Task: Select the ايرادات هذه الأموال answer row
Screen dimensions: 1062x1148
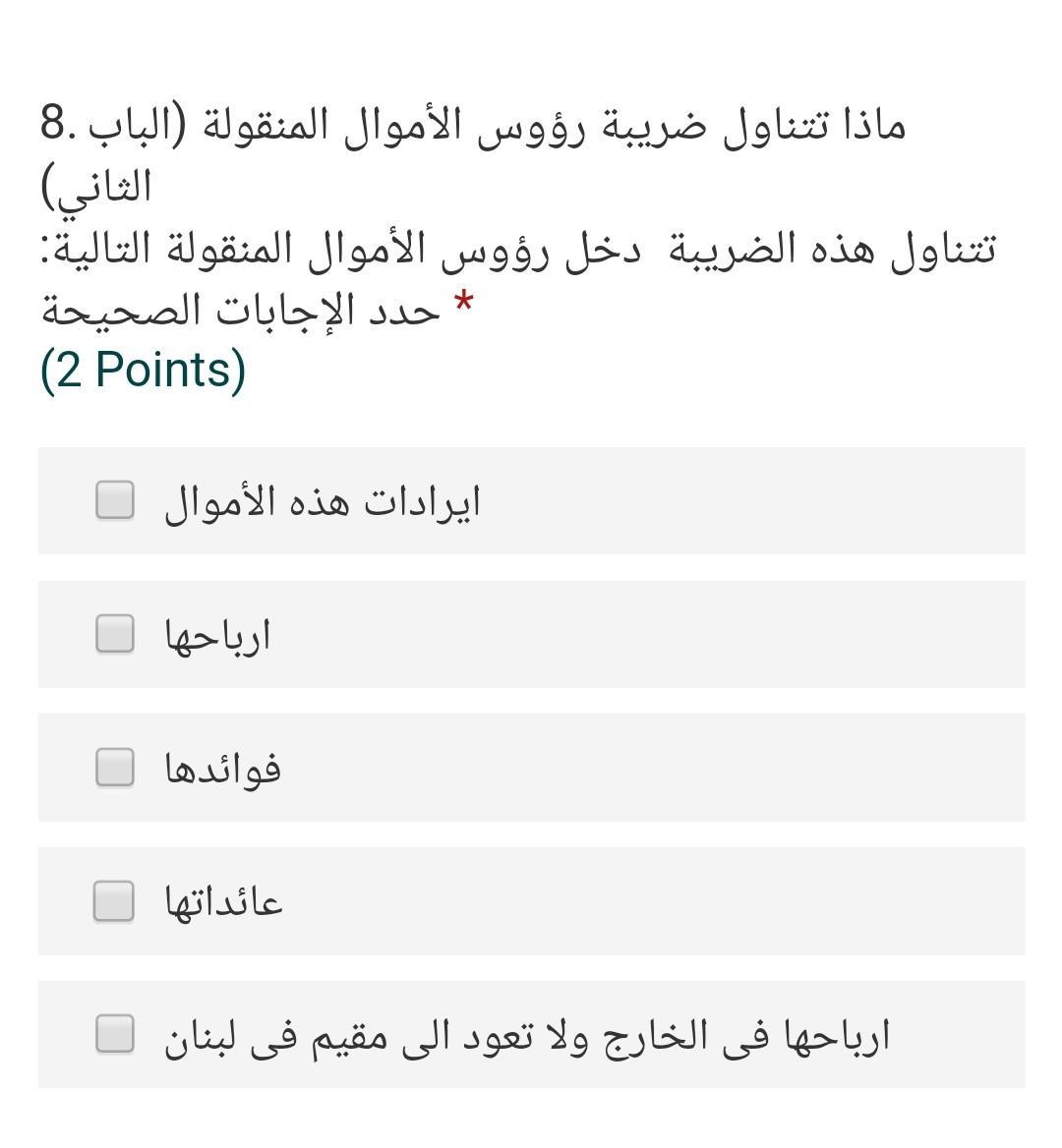Action: pos(531,501)
